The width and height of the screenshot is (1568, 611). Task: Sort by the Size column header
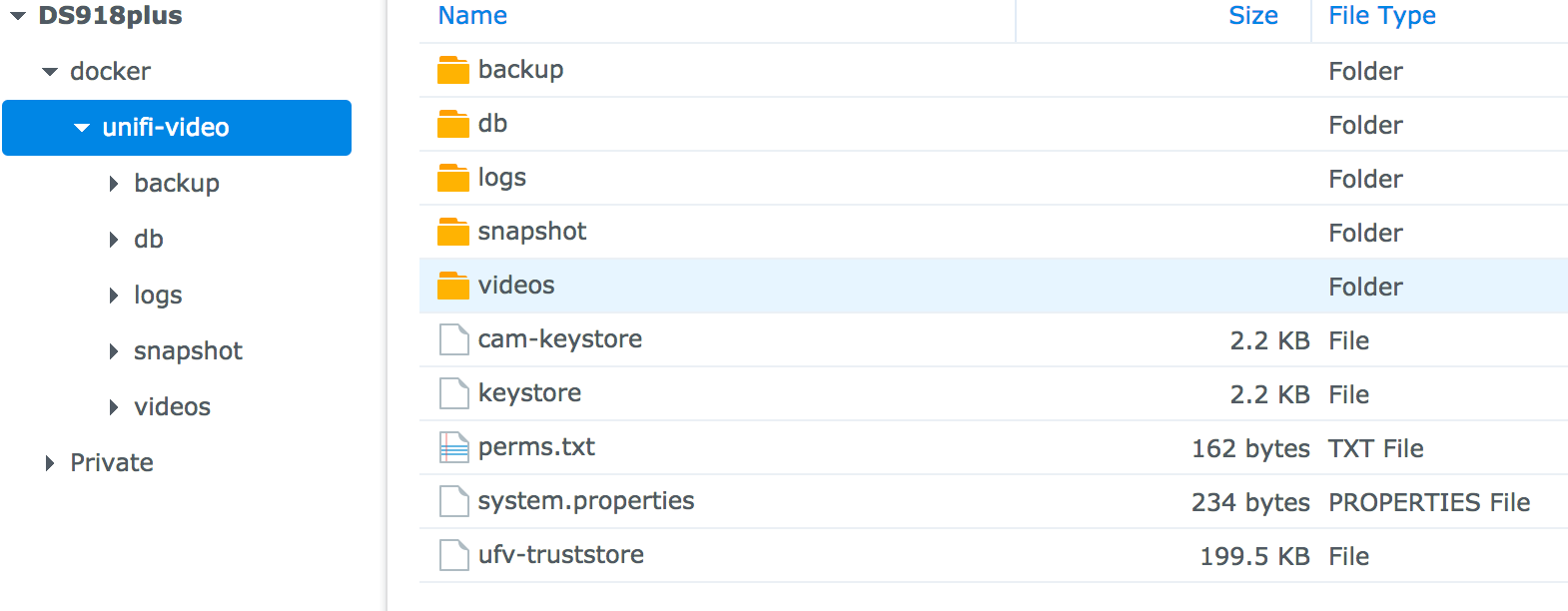[1253, 16]
